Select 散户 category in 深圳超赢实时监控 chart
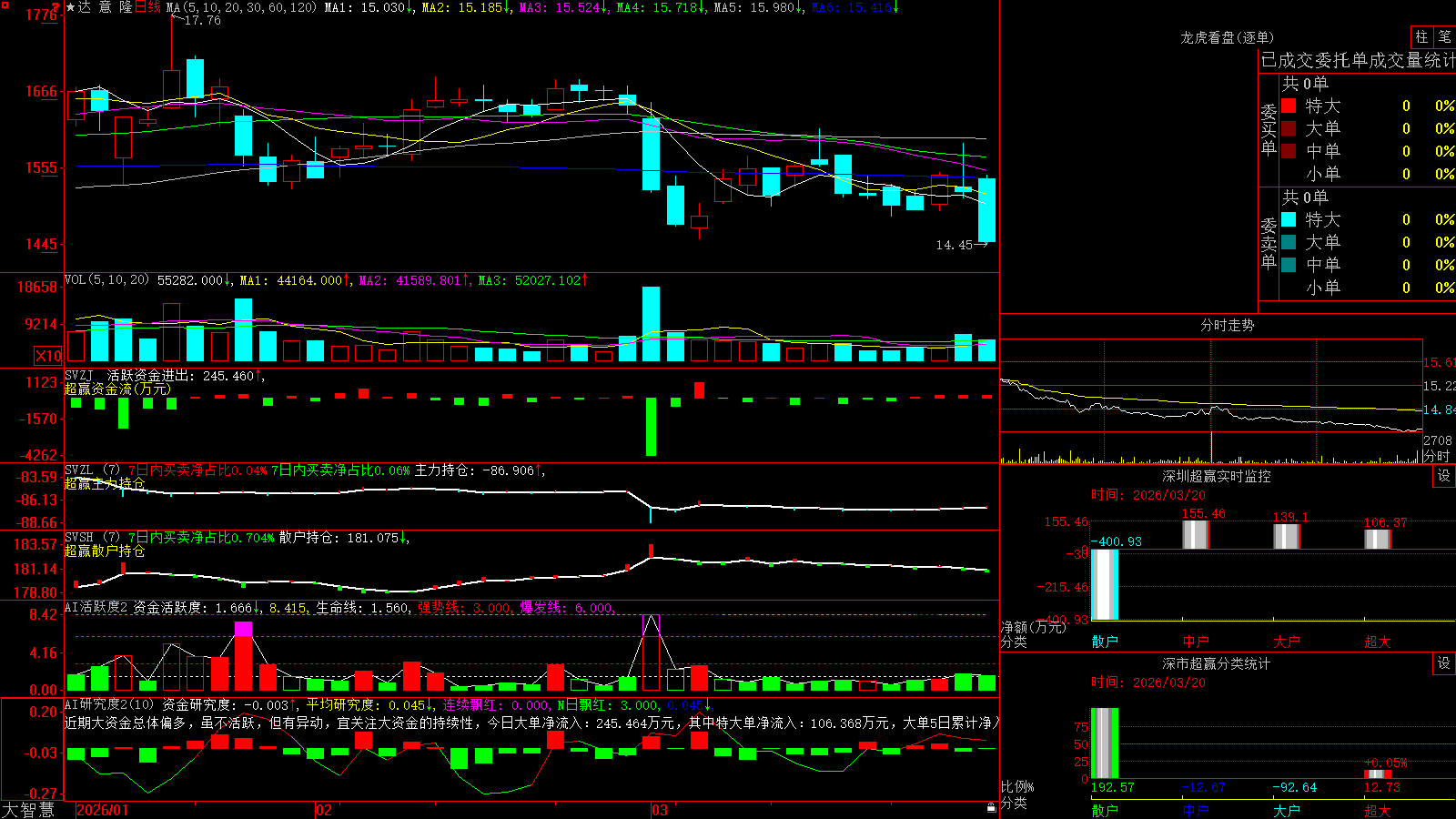 point(1105,642)
